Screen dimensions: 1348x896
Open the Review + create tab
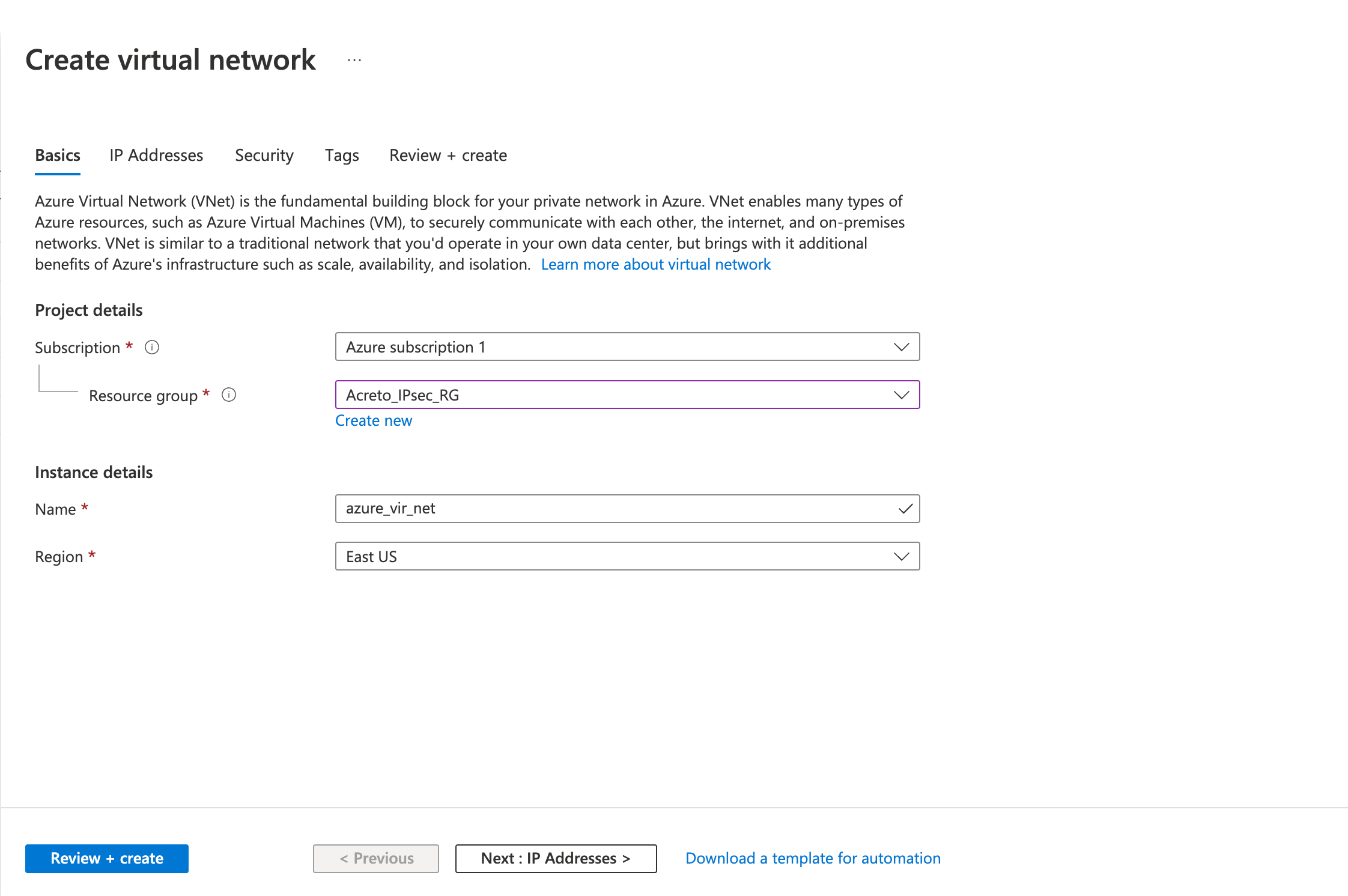click(448, 156)
